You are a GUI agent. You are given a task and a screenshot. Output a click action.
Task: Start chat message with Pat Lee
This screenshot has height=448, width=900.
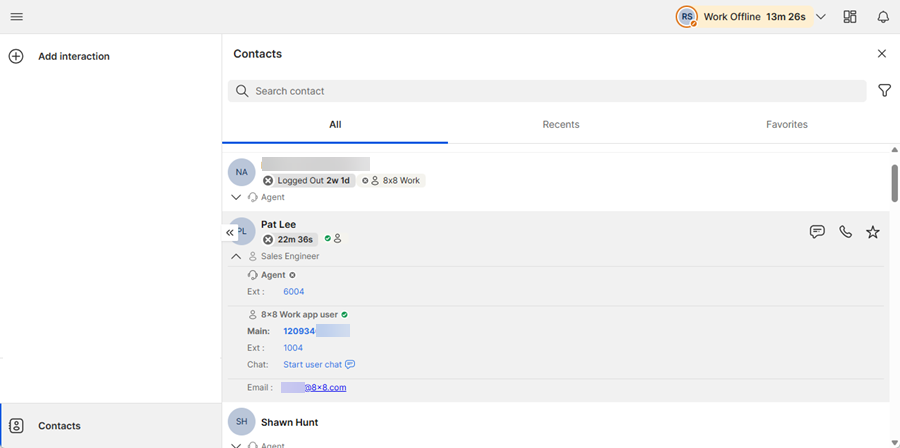(817, 232)
